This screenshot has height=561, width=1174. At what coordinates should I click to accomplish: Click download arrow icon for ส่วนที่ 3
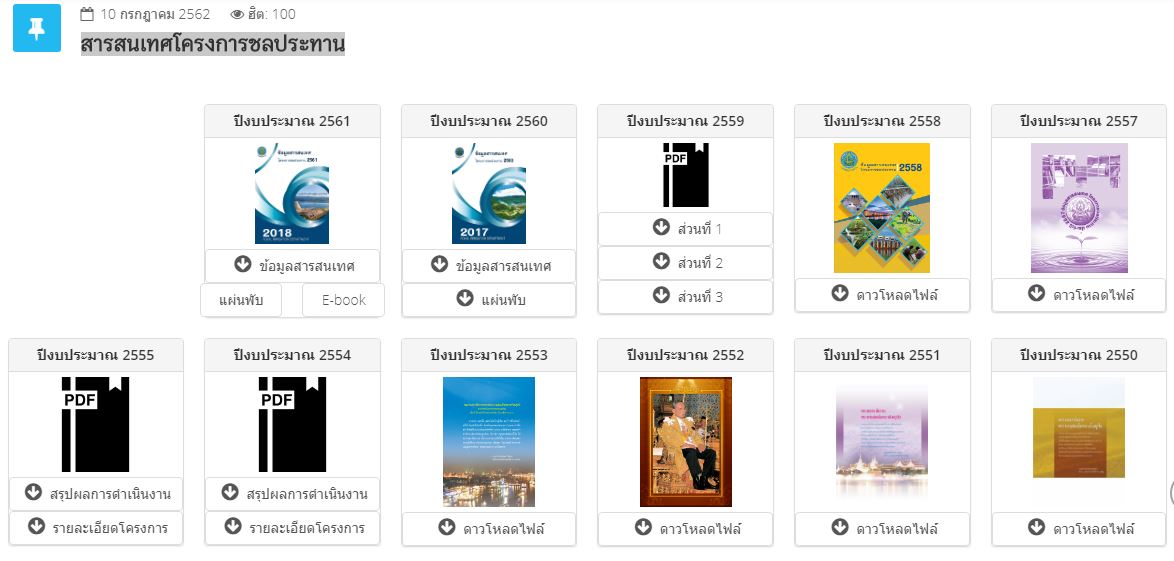pos(661,296)
